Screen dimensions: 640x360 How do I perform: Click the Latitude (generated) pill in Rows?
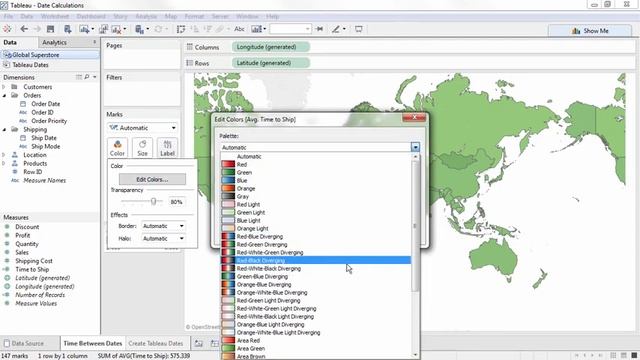click(x=271, y=63)
